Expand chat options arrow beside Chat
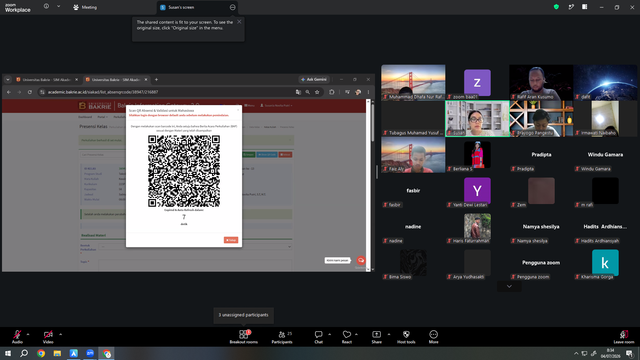The image size is (640, 360). coord(329,334)
